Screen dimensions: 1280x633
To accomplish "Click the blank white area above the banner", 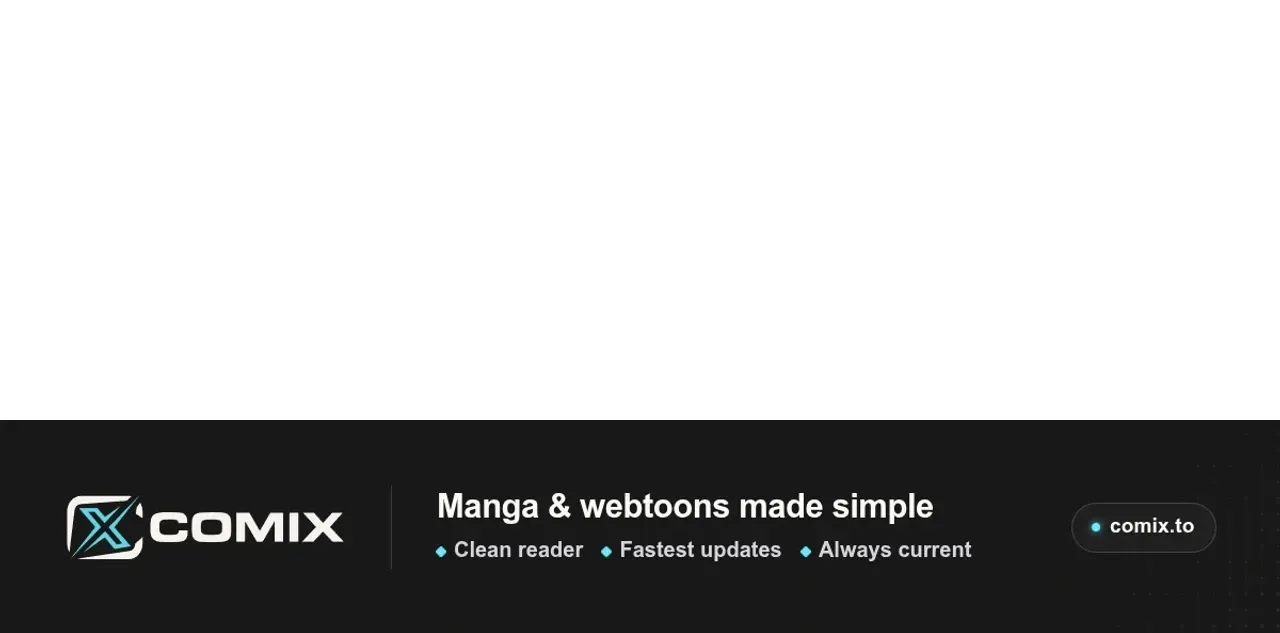I will click(x=640, y=210).
